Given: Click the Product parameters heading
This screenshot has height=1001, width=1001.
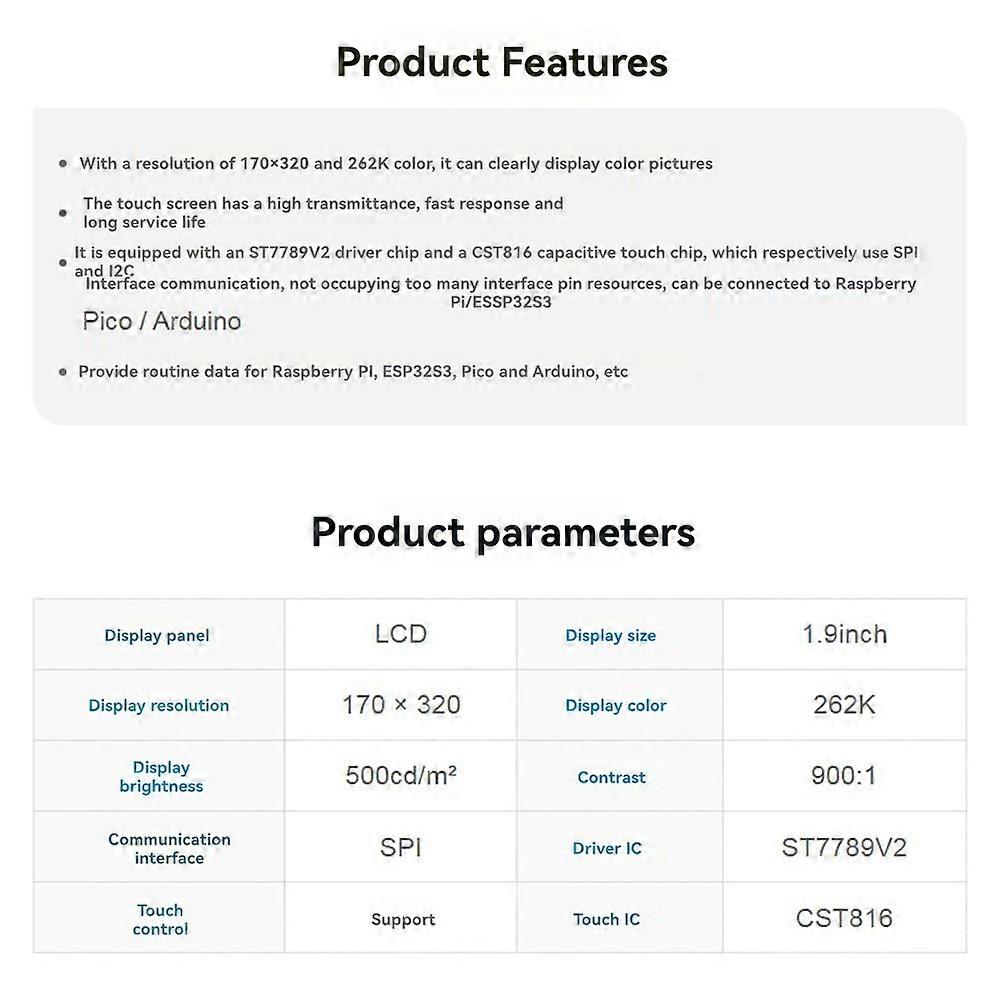Looking at the screenshot, I should [x=503, y=532].
